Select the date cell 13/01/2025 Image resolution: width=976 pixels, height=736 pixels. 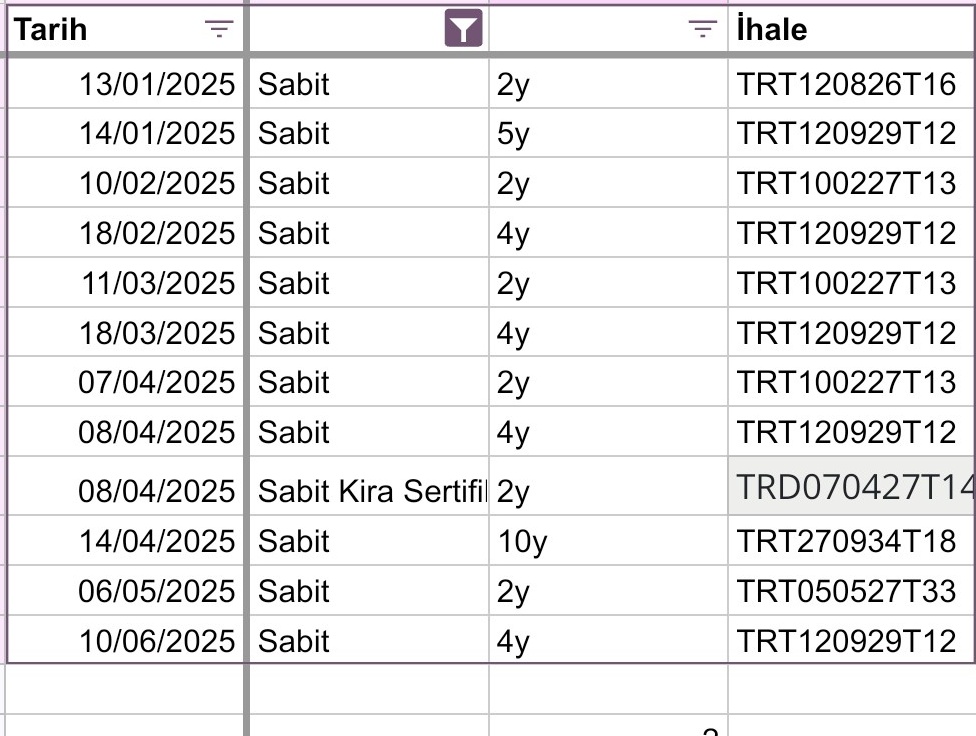(124, 83)
